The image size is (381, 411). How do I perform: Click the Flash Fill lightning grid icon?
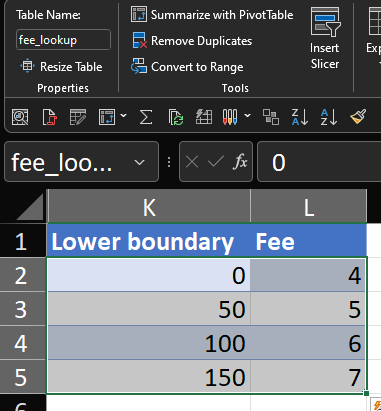pyautogui.click(x=204, y=117)
